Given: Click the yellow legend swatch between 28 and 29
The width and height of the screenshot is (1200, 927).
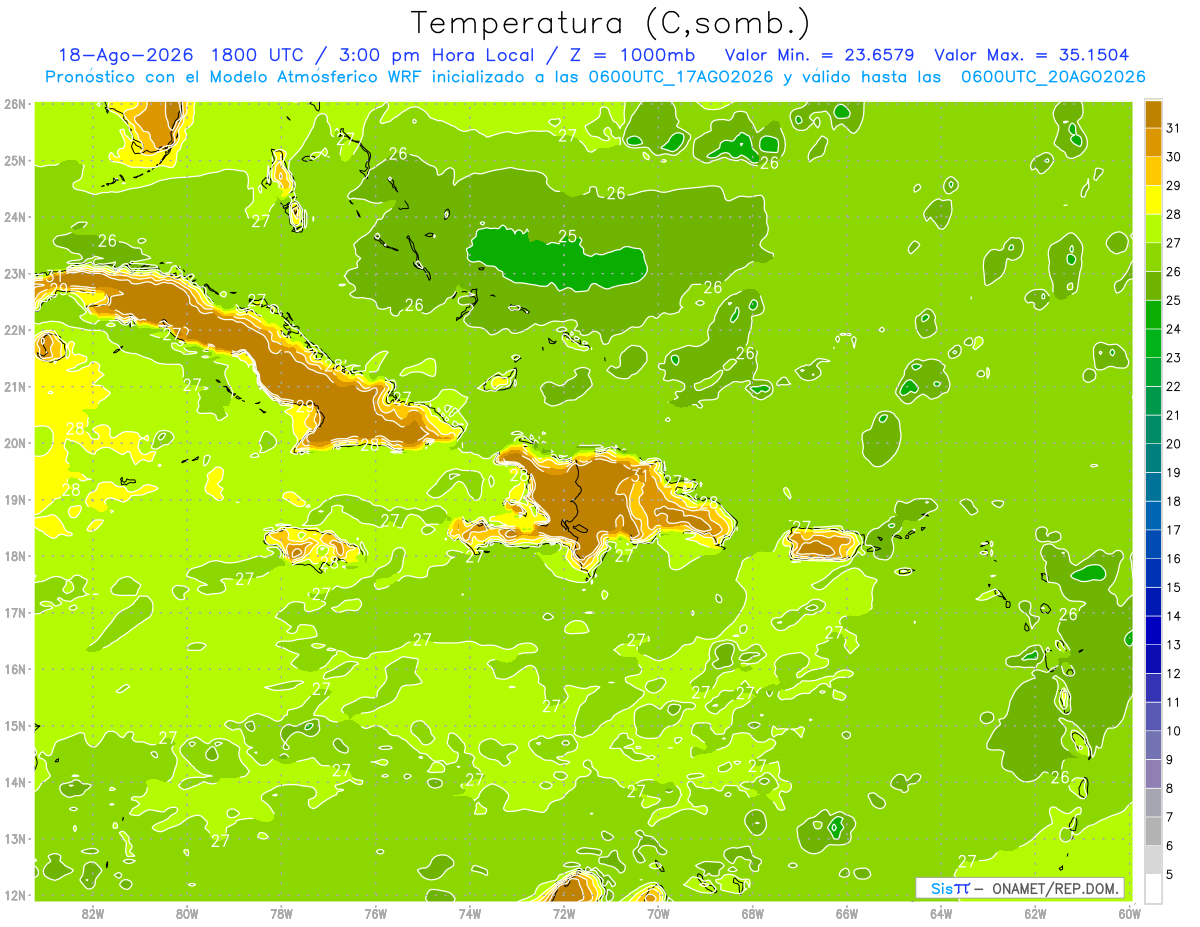Looking at the screenshot, I should pos(1153,200).
